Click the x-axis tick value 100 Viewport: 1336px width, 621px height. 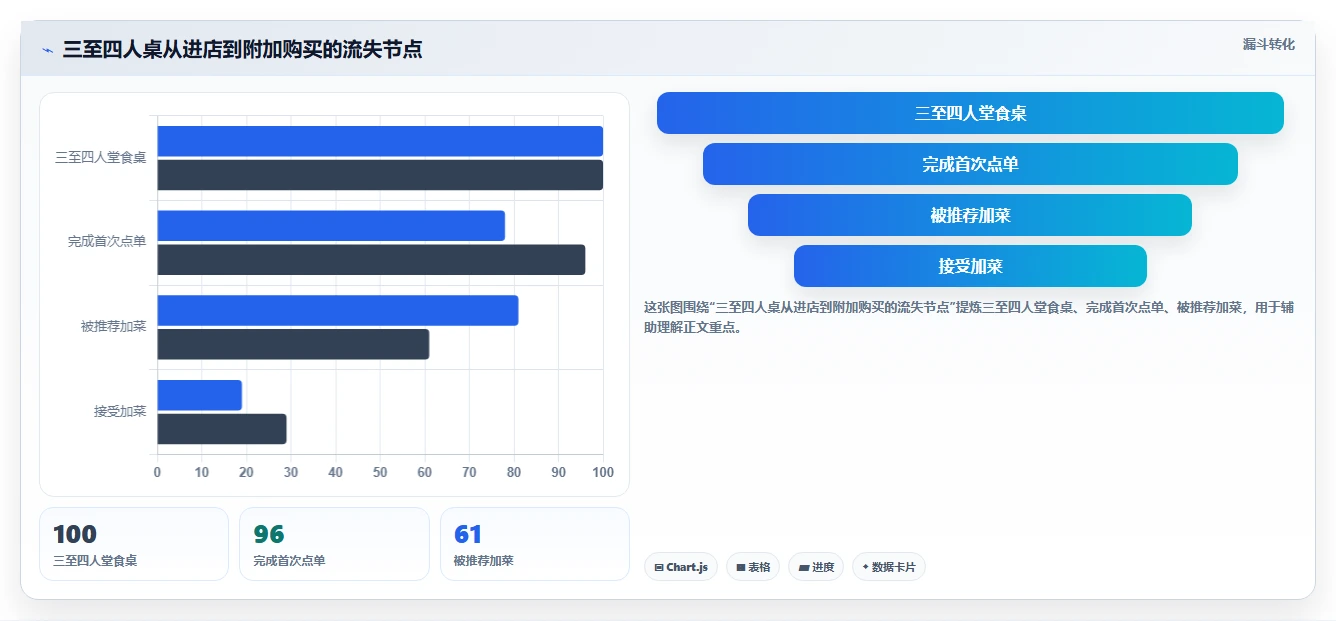point(603,472)
